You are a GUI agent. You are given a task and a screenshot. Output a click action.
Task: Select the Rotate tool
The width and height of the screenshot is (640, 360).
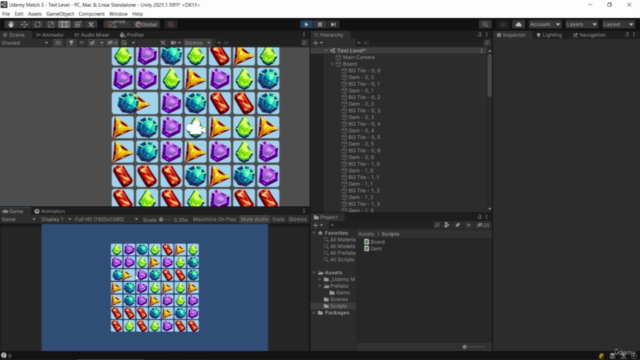click(38, 24)
